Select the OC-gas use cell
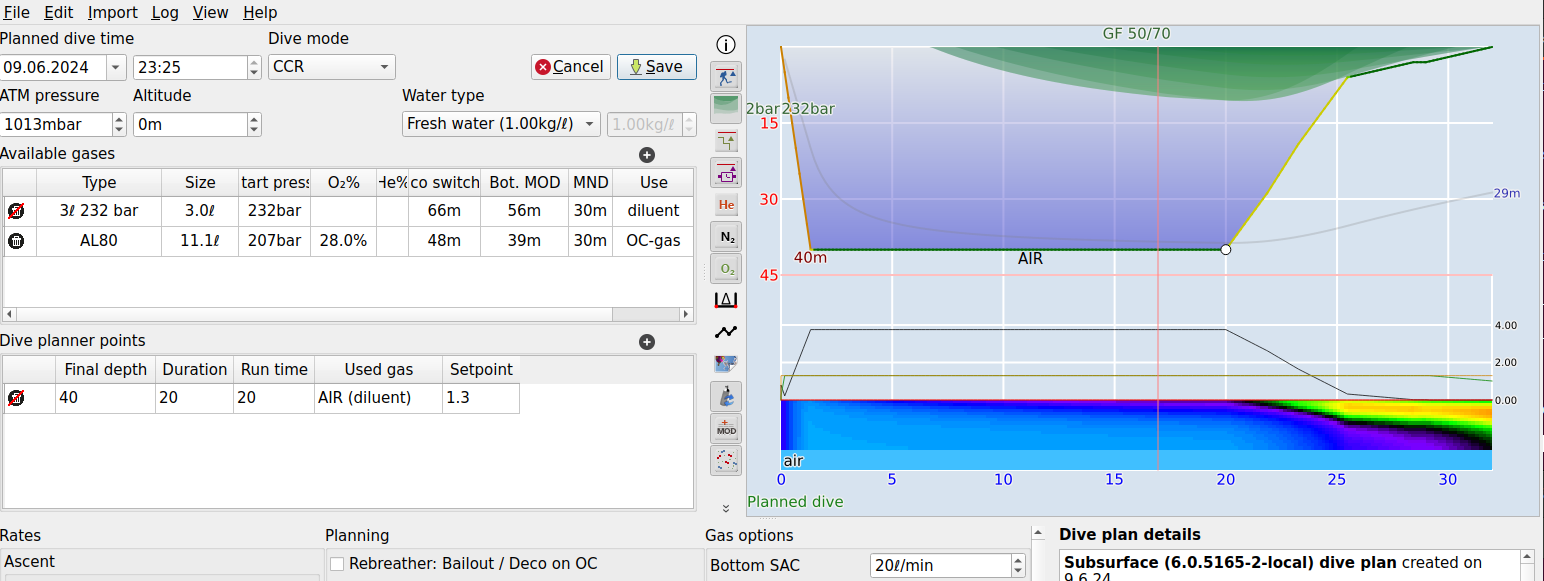Screen dimensions: 1544x581 coord(653,241)
